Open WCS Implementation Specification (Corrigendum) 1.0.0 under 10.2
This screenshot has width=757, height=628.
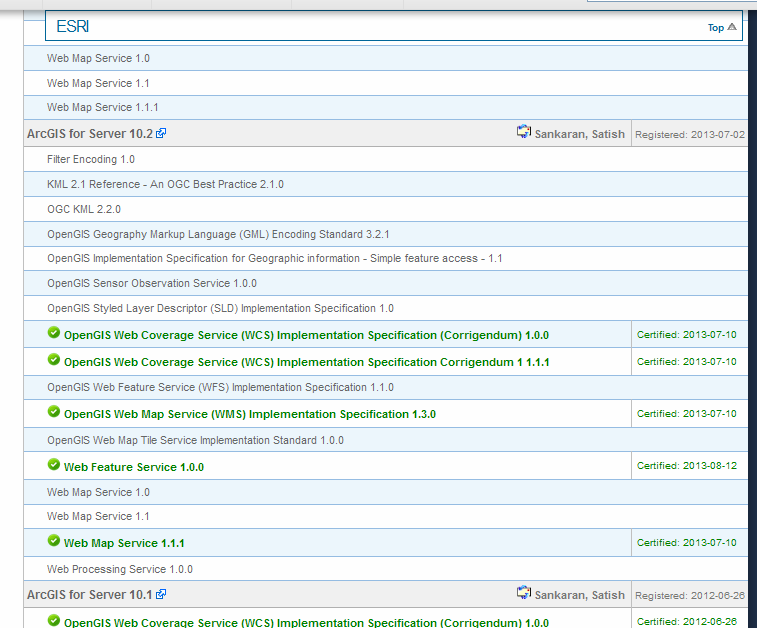[306, 335]
